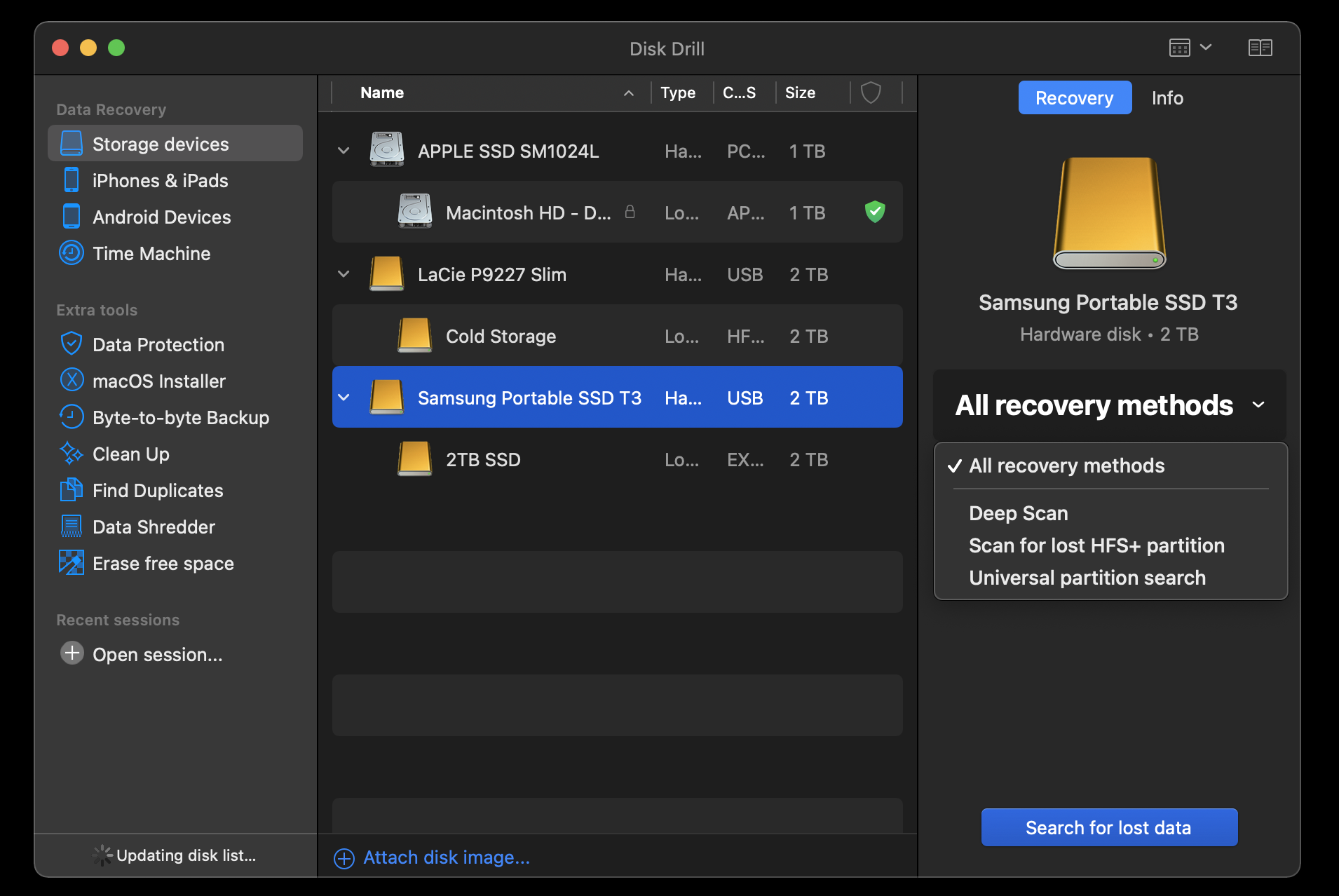Viewport: 1339px width, 896px height.
Task: Open the view mode grid dropdown
Action: tap(1190, 48)
